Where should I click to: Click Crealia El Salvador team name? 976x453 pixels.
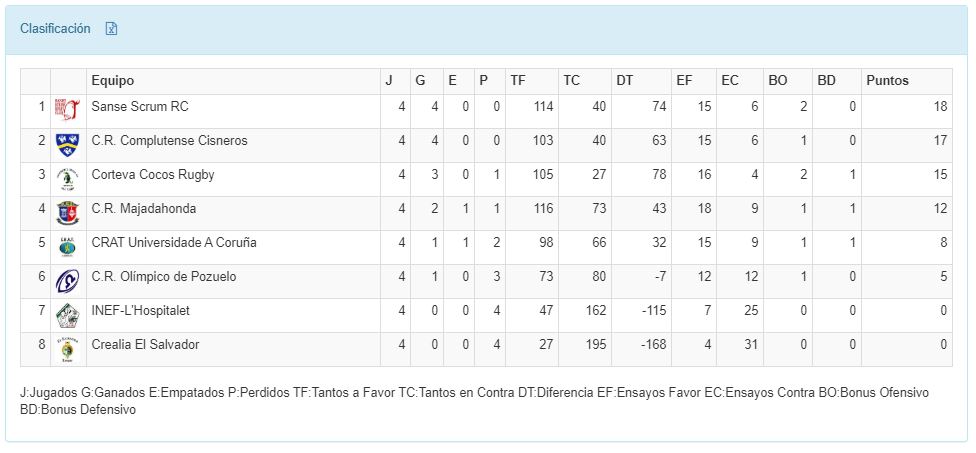pyautogui.click(x=145, y=345)
